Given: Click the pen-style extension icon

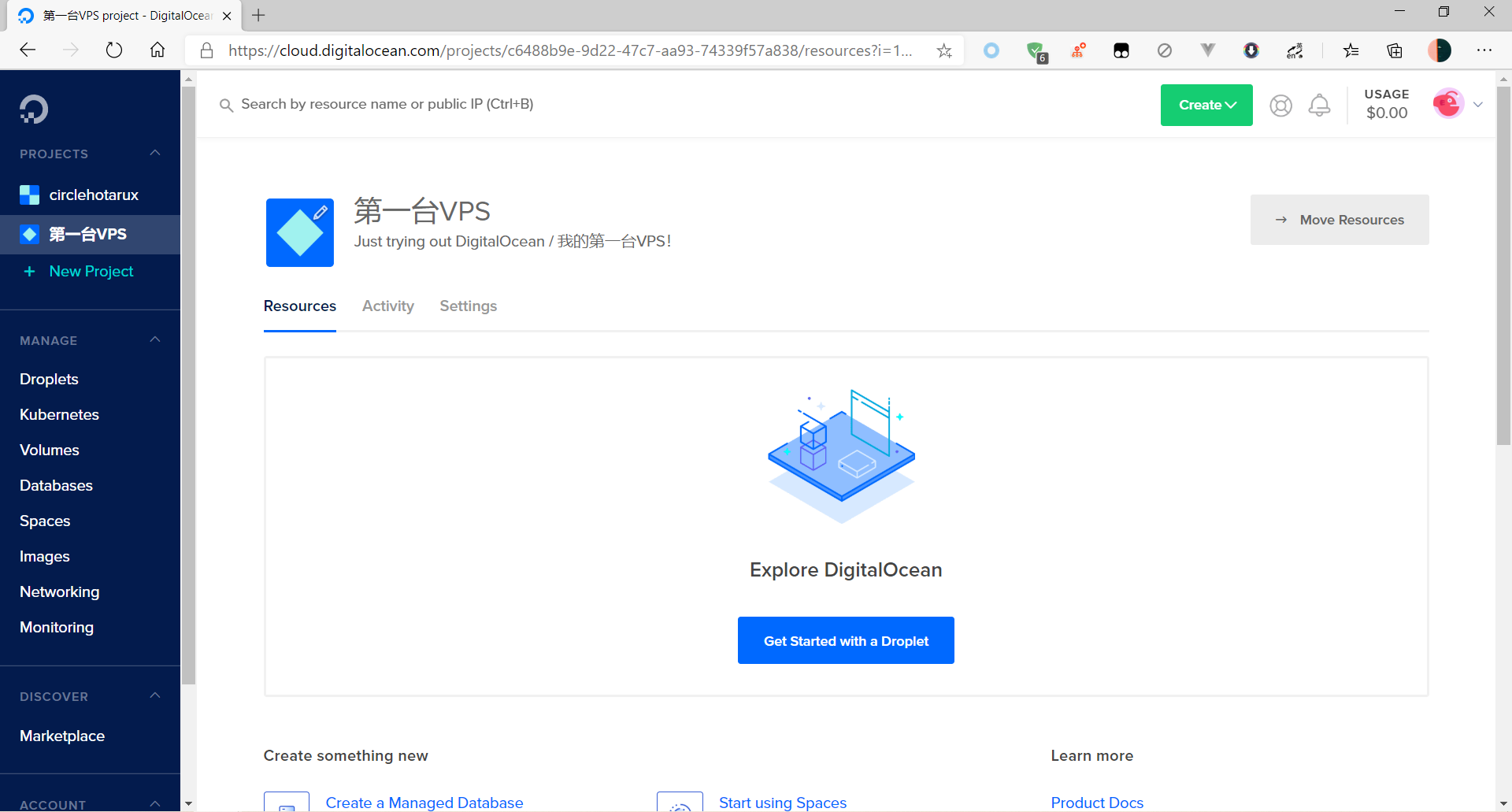Looking at the screenshot, I should click(1295, 50).
